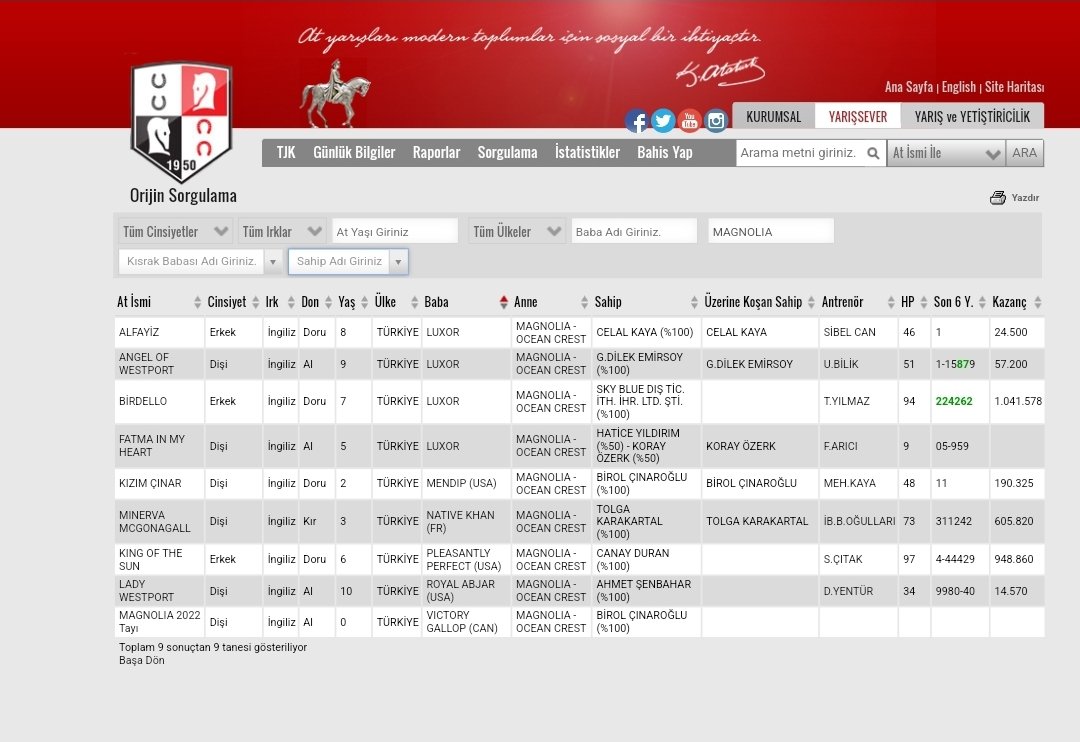Sort table by Antrenör column arrows
The height and width of the screenshot is (742, 1080).
[891, 302]
